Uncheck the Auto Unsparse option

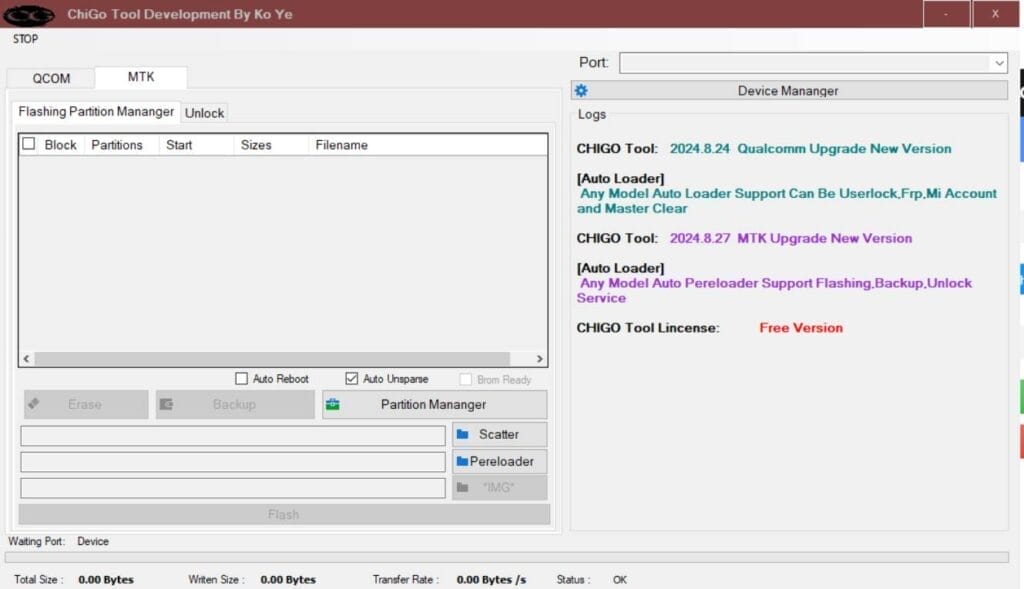click(x=351, y=379)
